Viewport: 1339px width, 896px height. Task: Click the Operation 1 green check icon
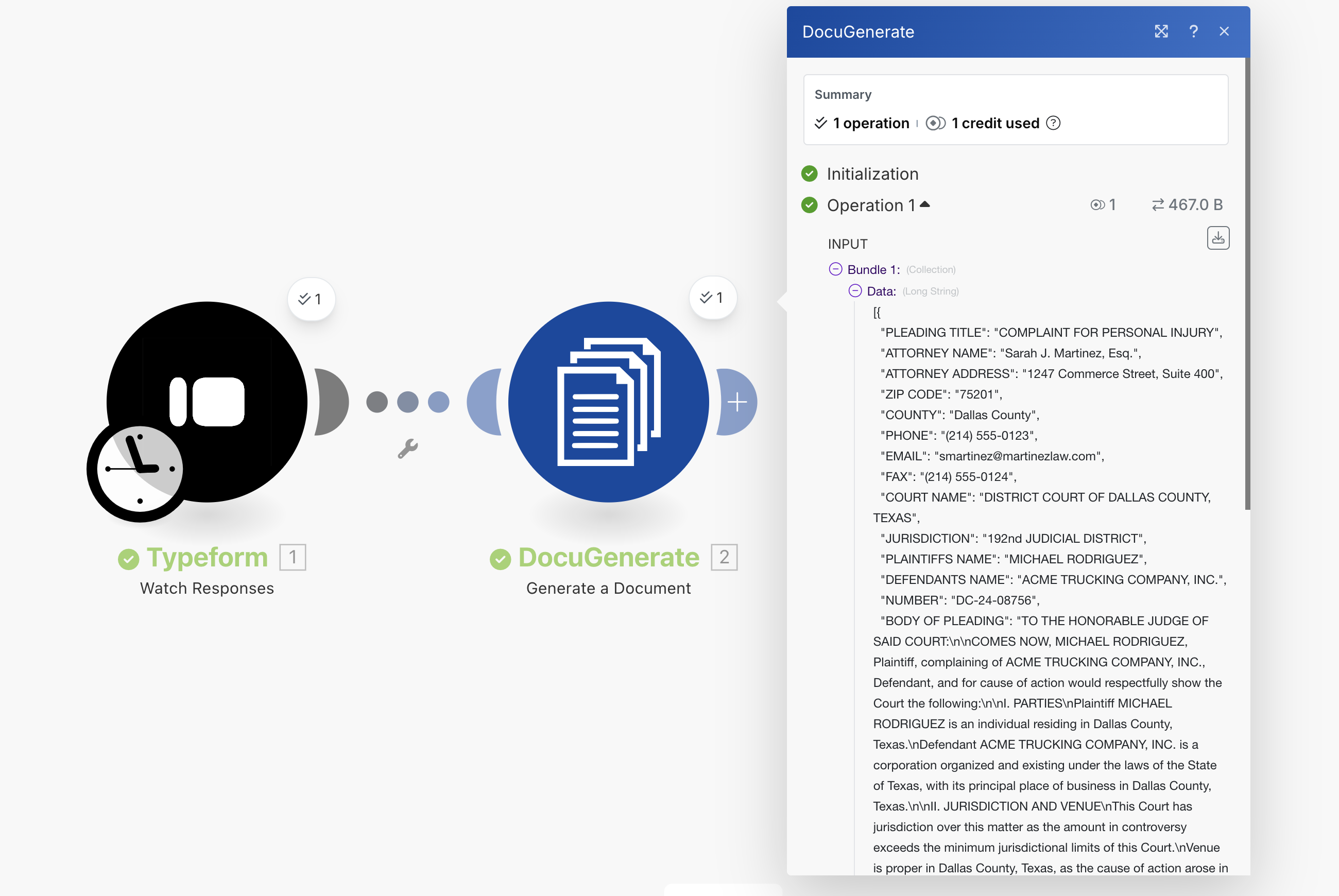[809, 204]
